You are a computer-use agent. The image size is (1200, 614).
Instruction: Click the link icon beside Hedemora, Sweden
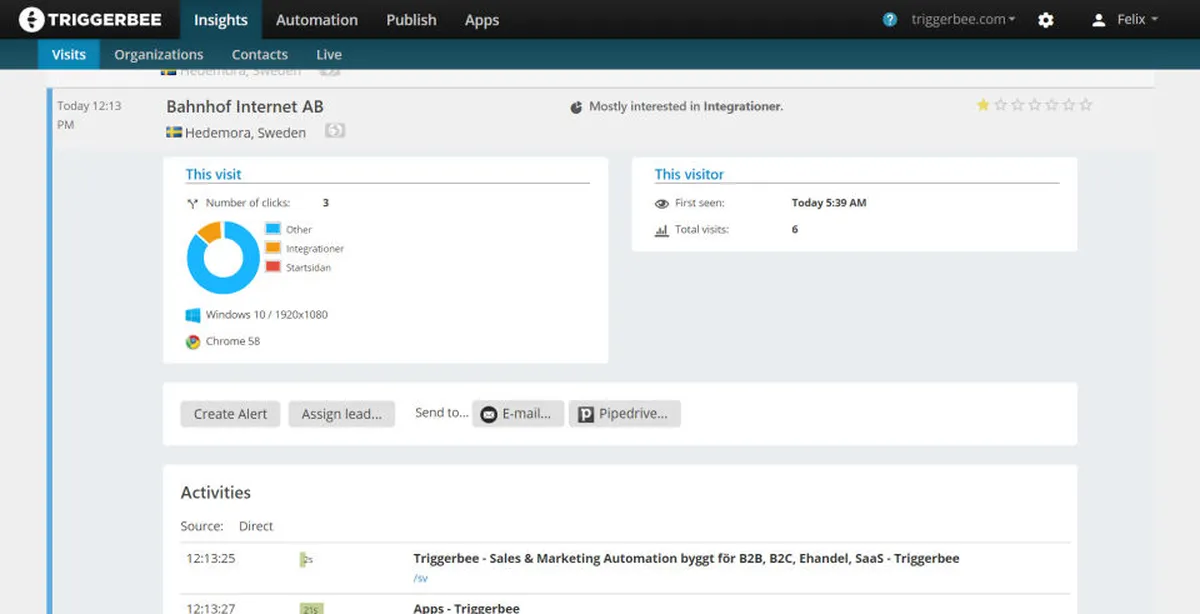pyautogui.click(x=335, y=131)
